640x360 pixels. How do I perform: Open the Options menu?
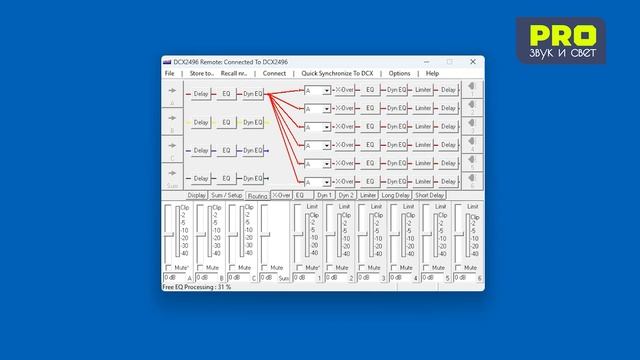(x=399, y=73)
